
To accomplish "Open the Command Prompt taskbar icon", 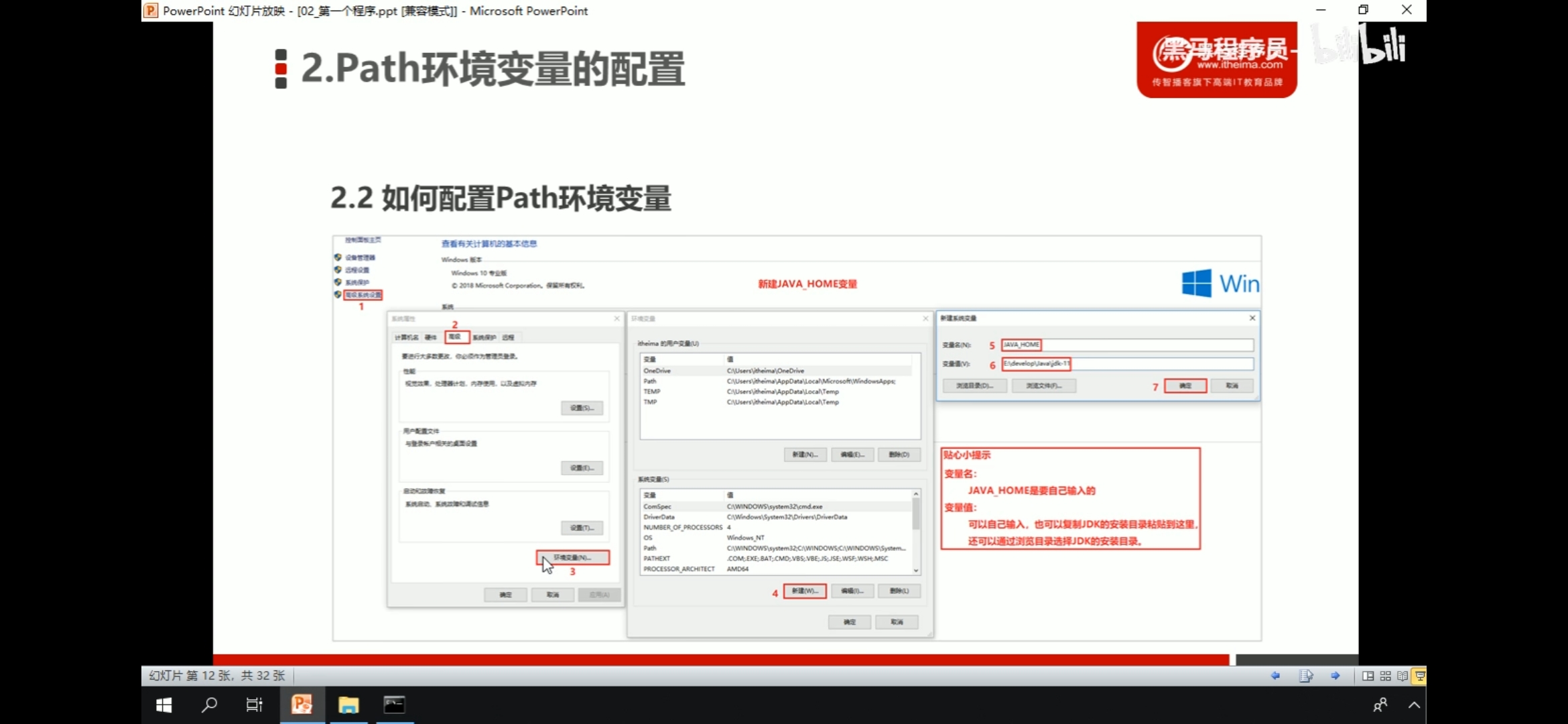I will (x=394, y=705).
